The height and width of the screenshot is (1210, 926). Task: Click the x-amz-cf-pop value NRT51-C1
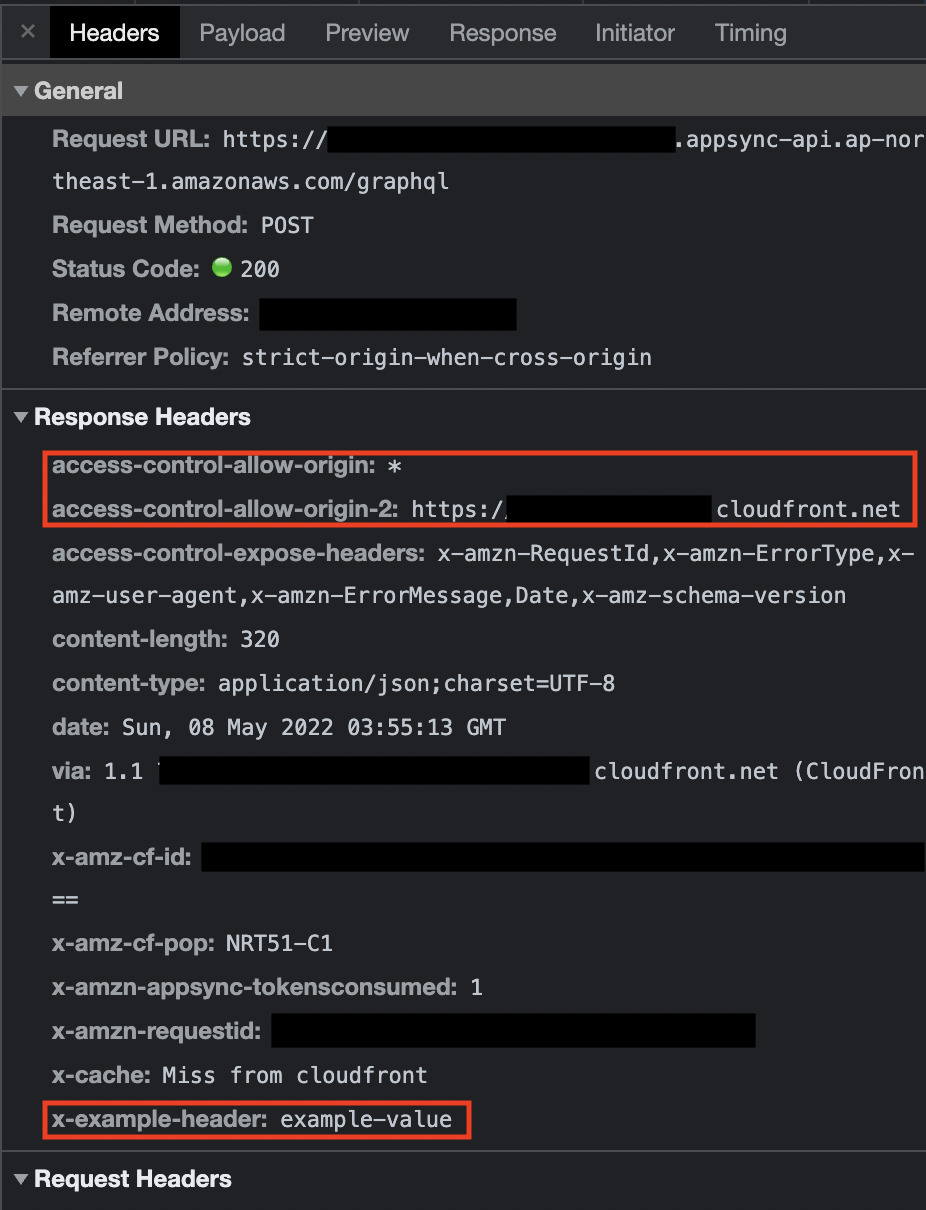point(281,943)
